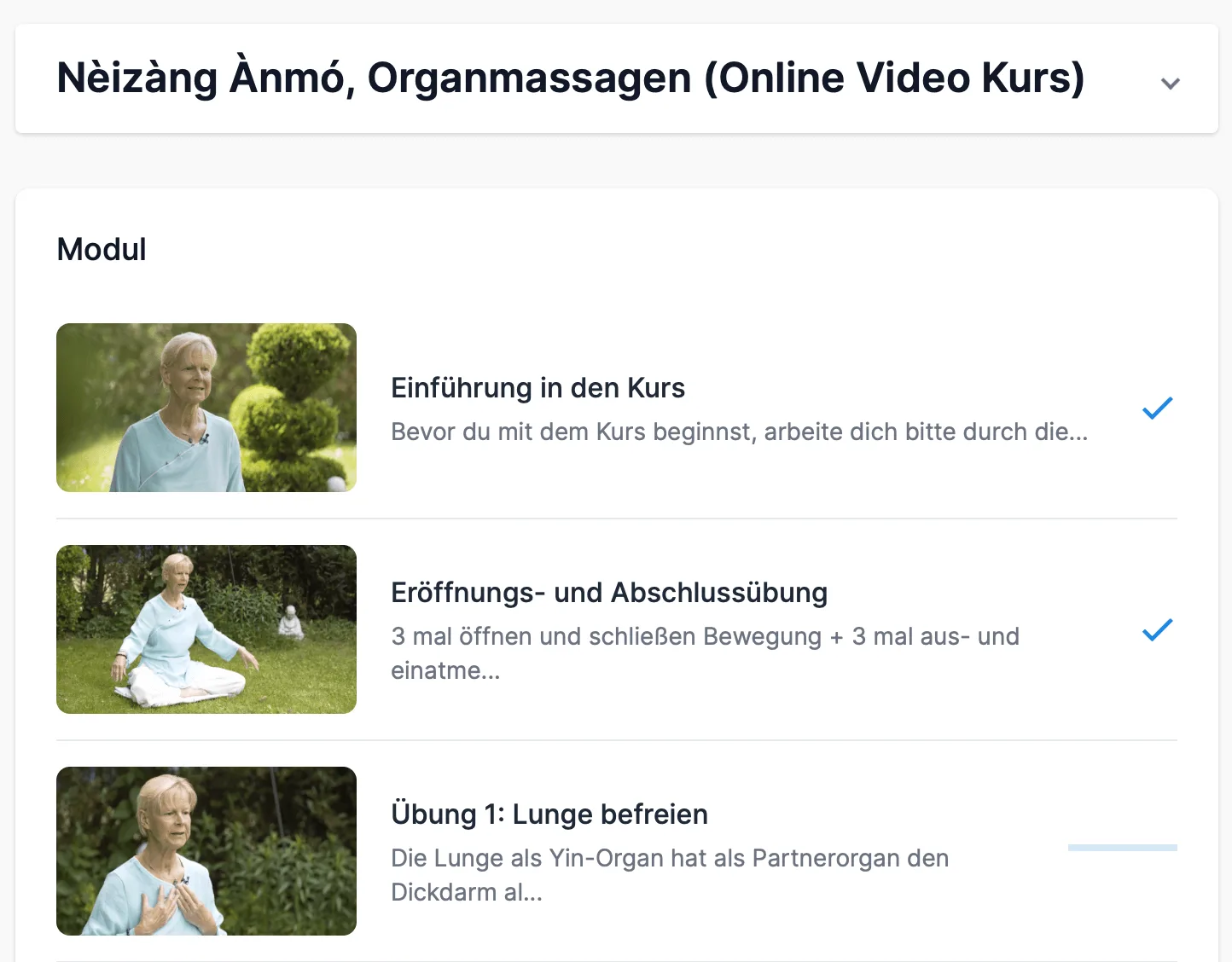Open lesson titled Übung 1: Lunge befreien

click(549, 814)
